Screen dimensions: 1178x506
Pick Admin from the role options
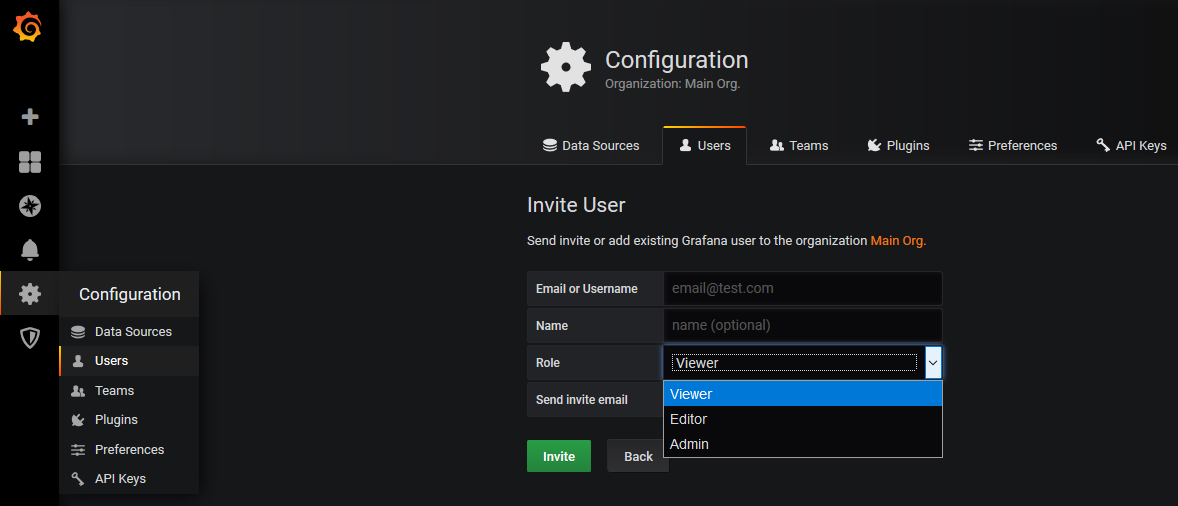802,444
